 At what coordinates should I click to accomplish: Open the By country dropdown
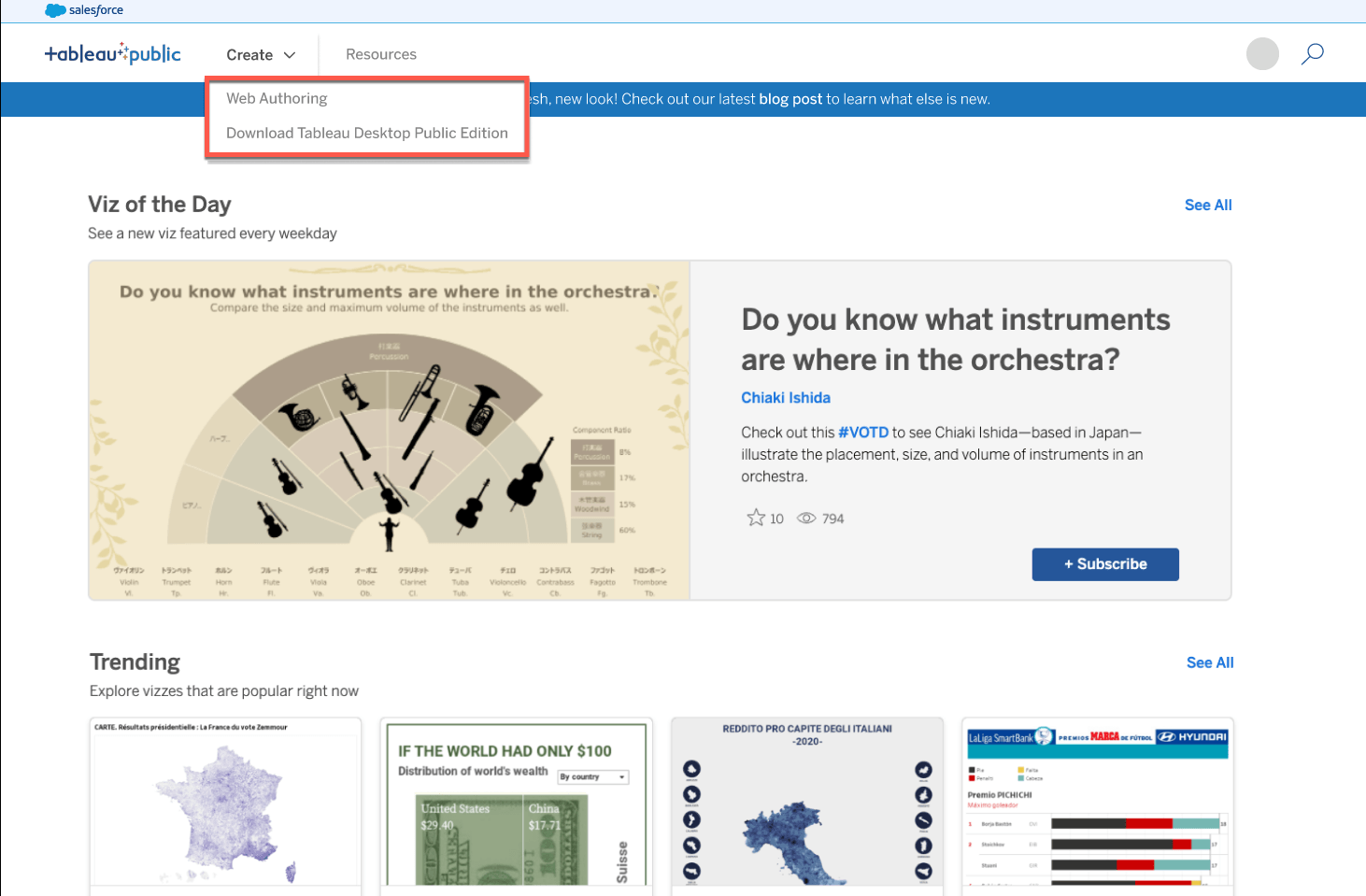click(x=593, y=776)
